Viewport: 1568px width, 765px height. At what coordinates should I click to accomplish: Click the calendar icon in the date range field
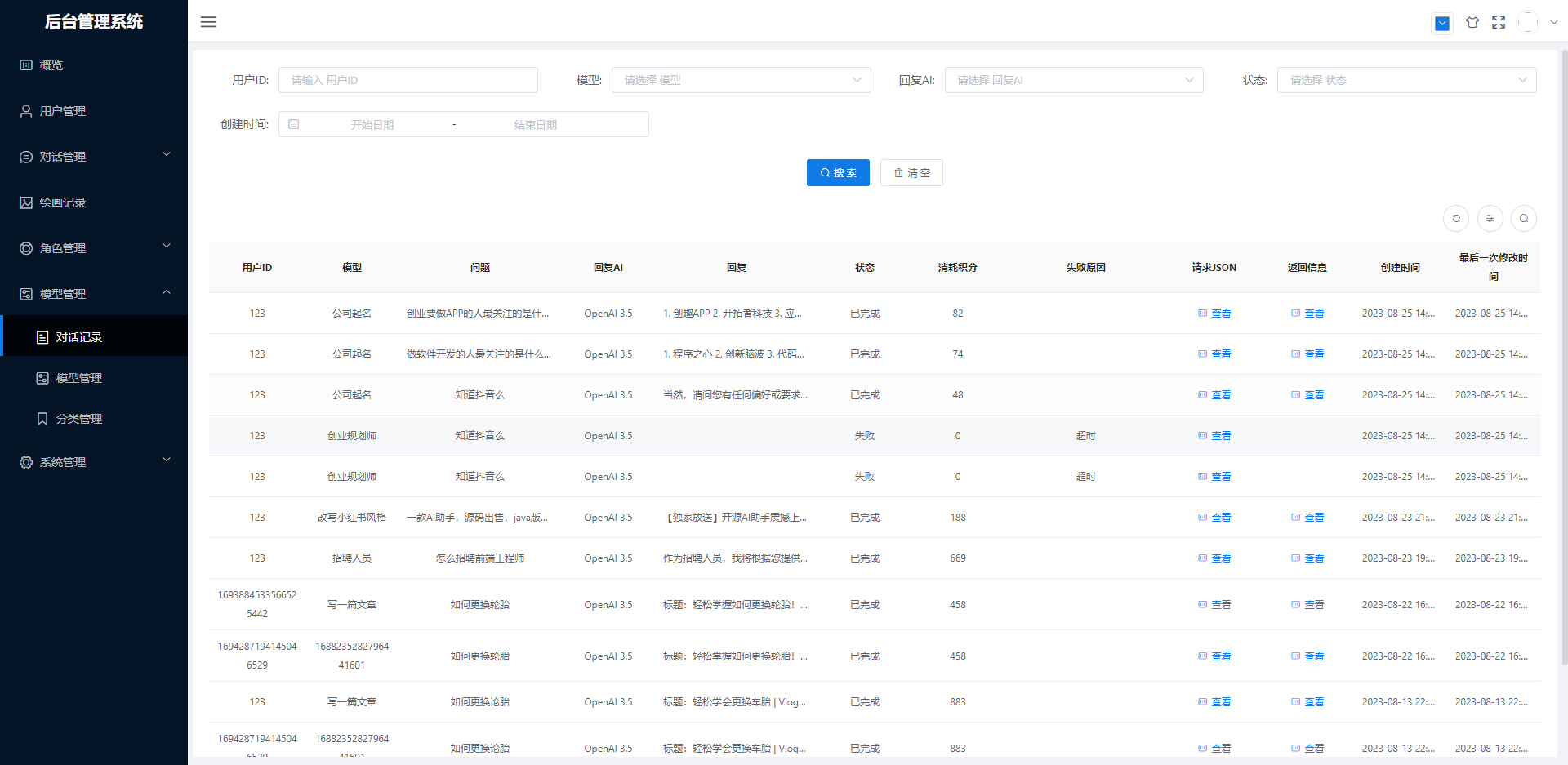(x=294, y=125)
